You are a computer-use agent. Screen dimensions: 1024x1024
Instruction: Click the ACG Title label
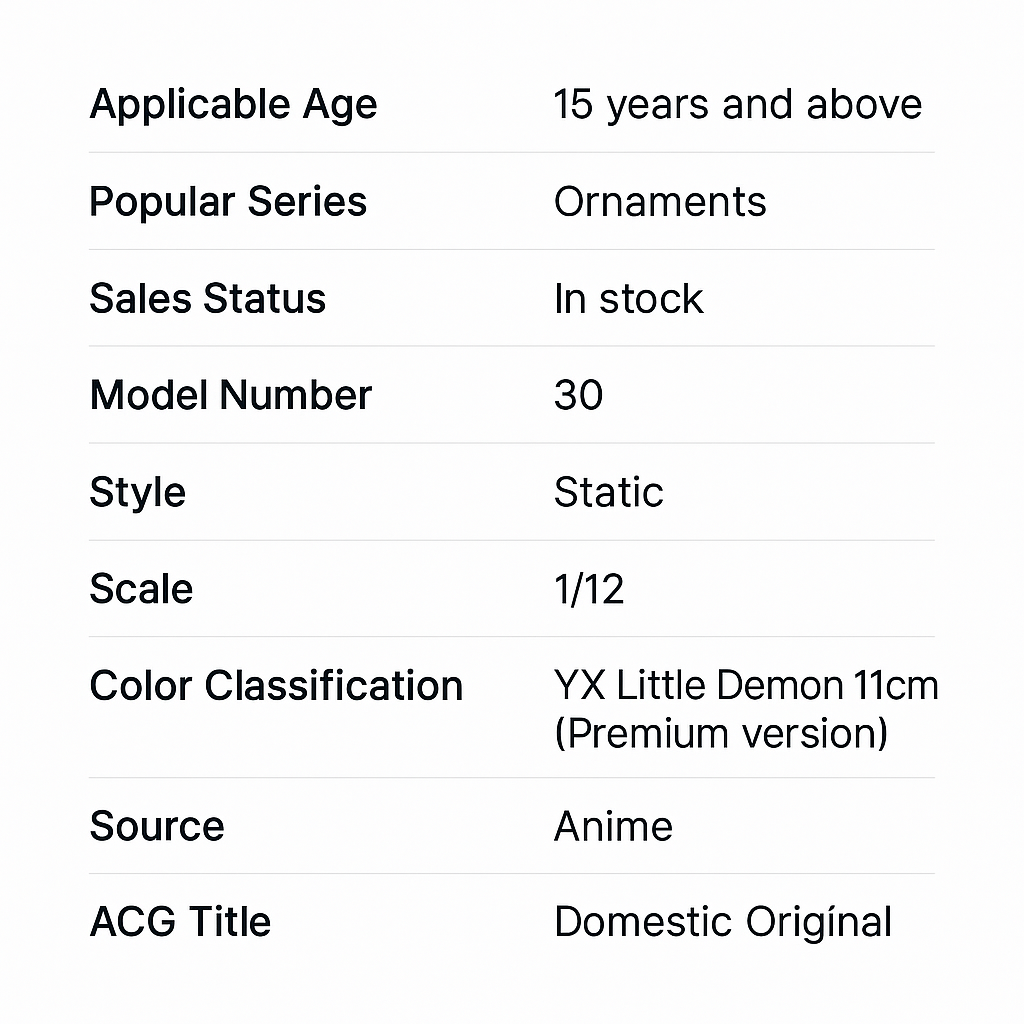pos(180,922)
